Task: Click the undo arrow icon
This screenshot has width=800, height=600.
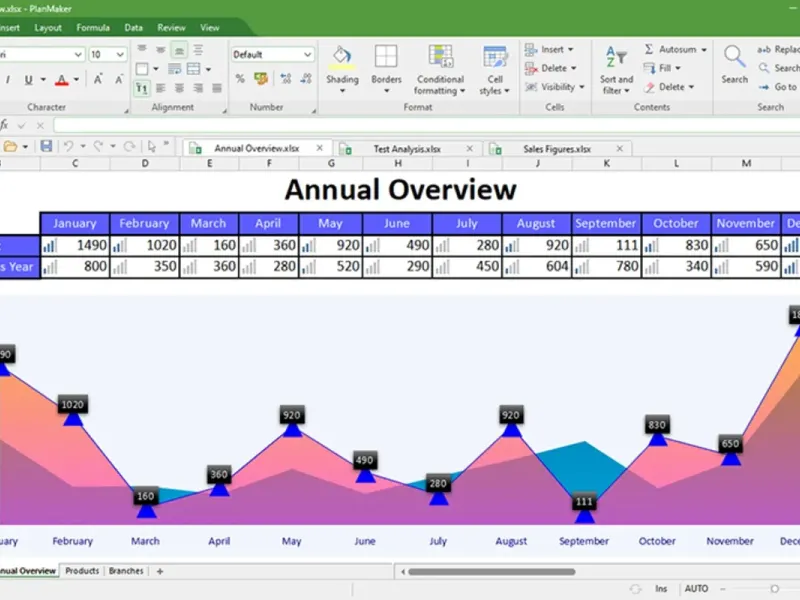Action: tap(68, 146)
